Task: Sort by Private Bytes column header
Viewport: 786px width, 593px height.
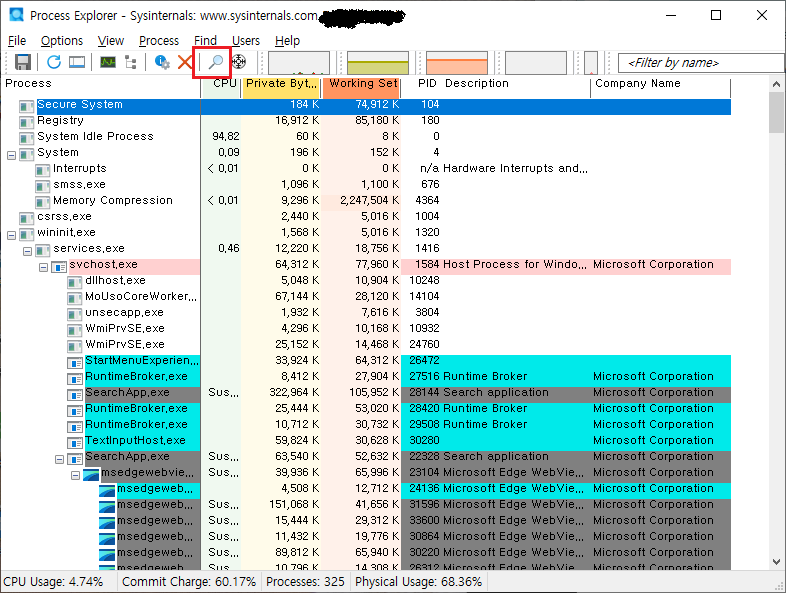Action: [282, 84]
